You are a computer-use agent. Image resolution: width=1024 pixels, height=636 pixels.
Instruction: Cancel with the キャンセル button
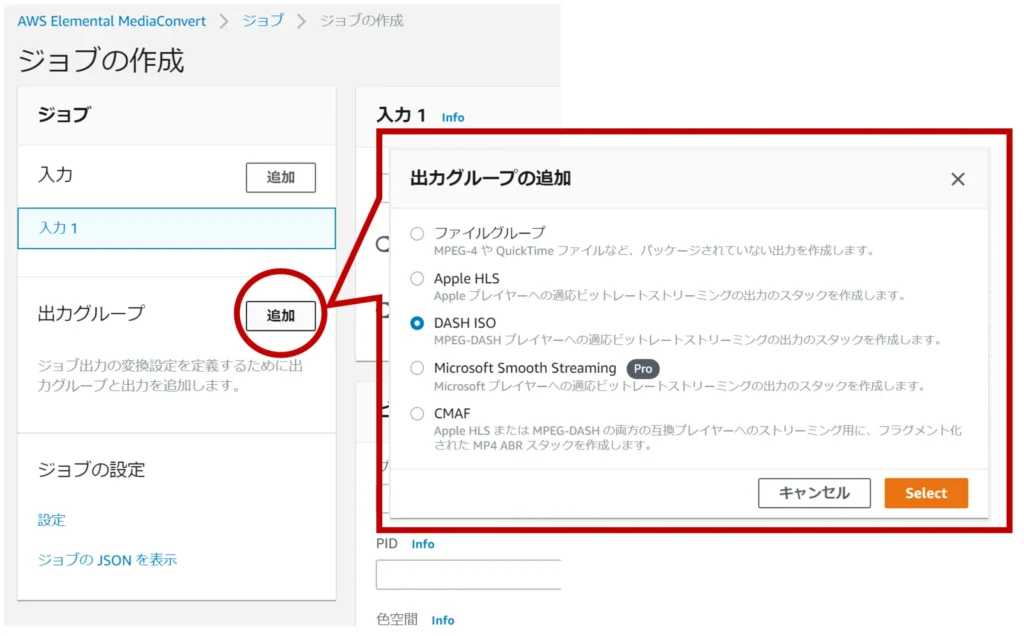pos(814,493)
